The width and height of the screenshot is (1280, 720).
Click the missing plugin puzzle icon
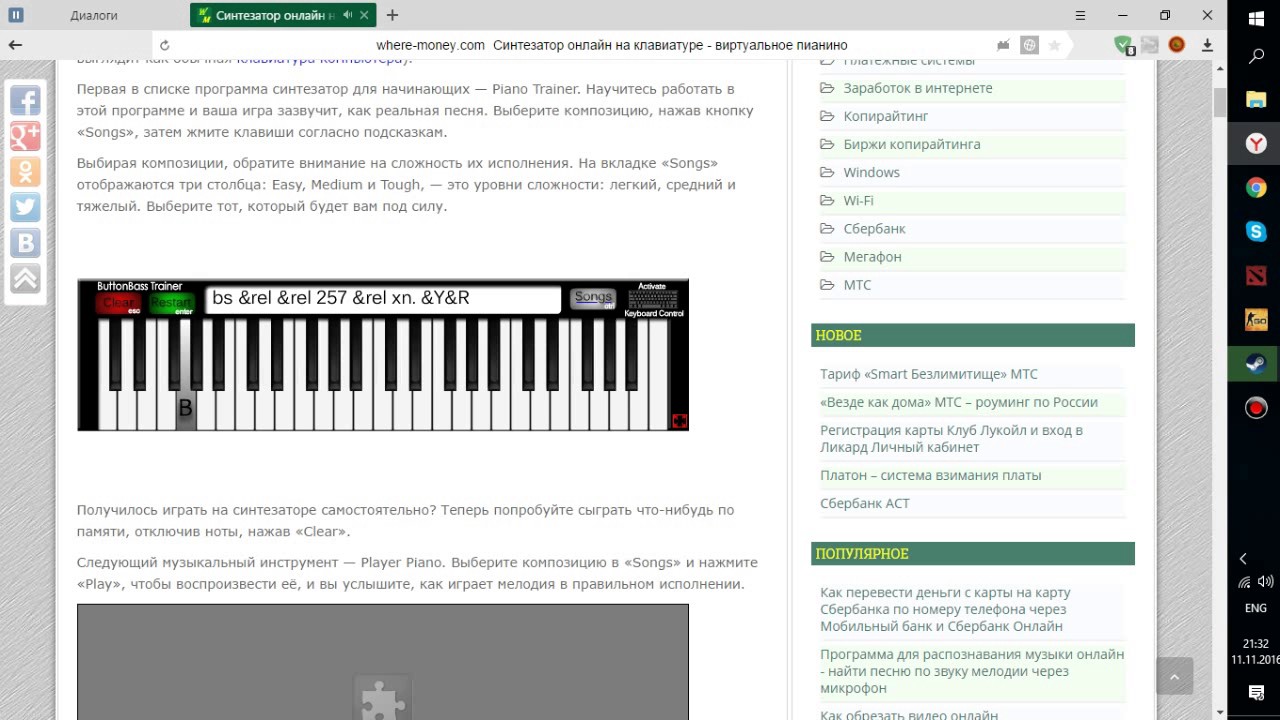[x=383, y=698]
